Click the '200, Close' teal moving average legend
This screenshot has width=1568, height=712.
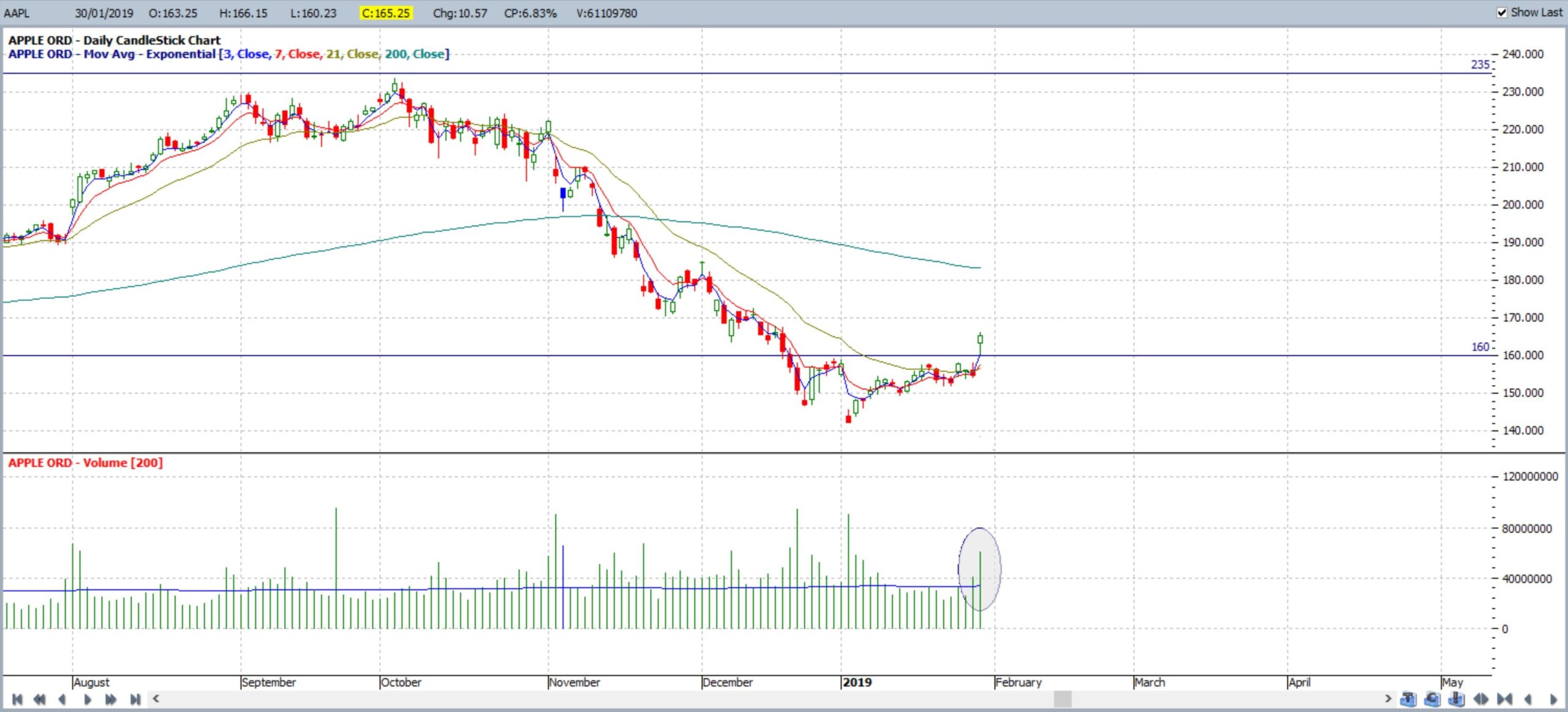(x=415, y=54)
